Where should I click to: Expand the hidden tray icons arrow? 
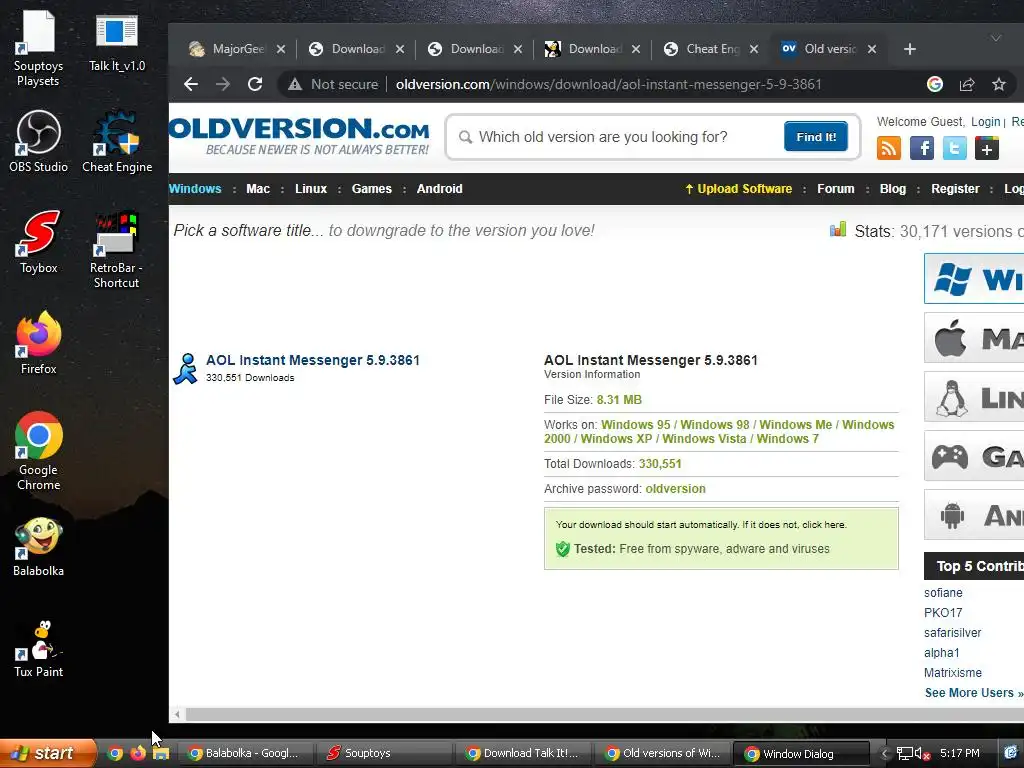coord(884,753)
